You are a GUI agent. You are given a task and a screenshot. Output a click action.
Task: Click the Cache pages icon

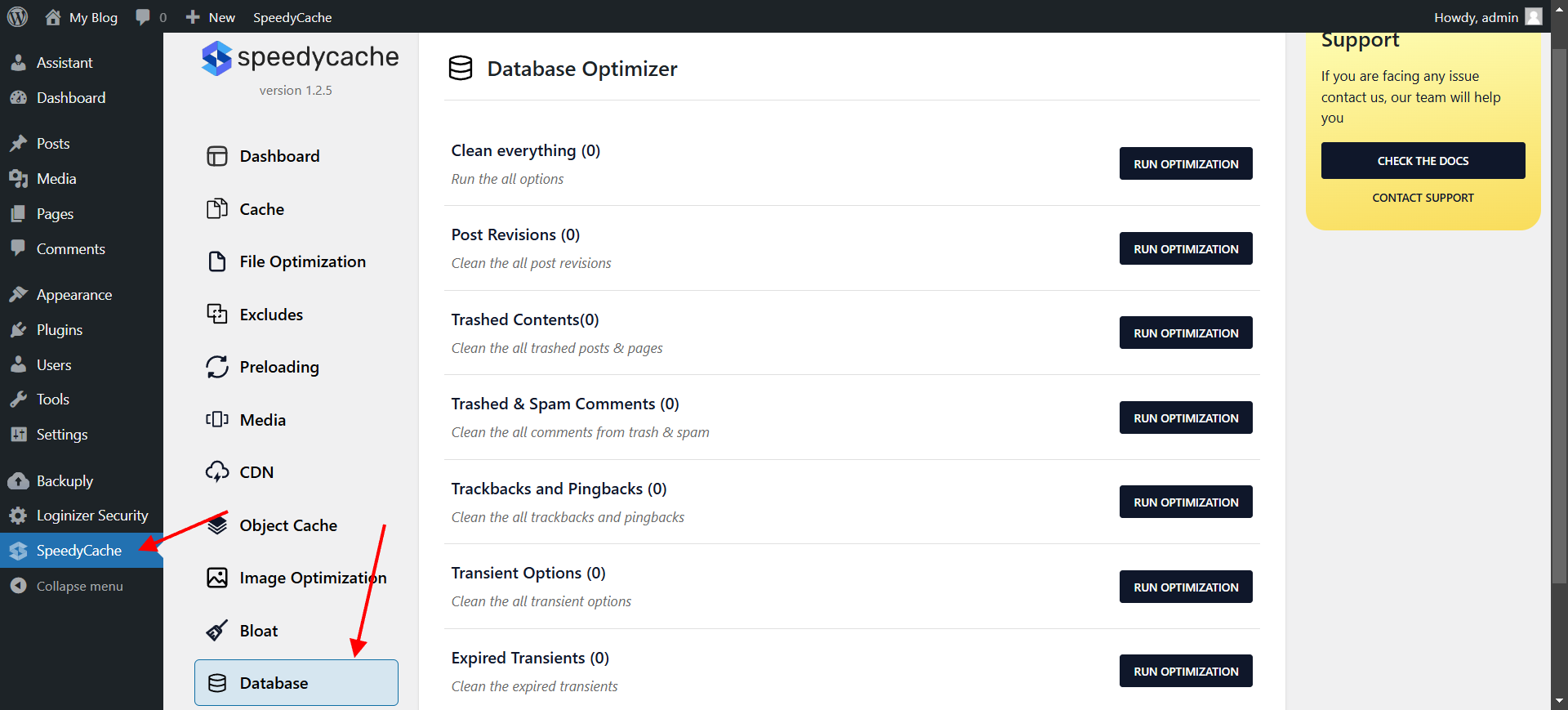[x=217, y=209]
